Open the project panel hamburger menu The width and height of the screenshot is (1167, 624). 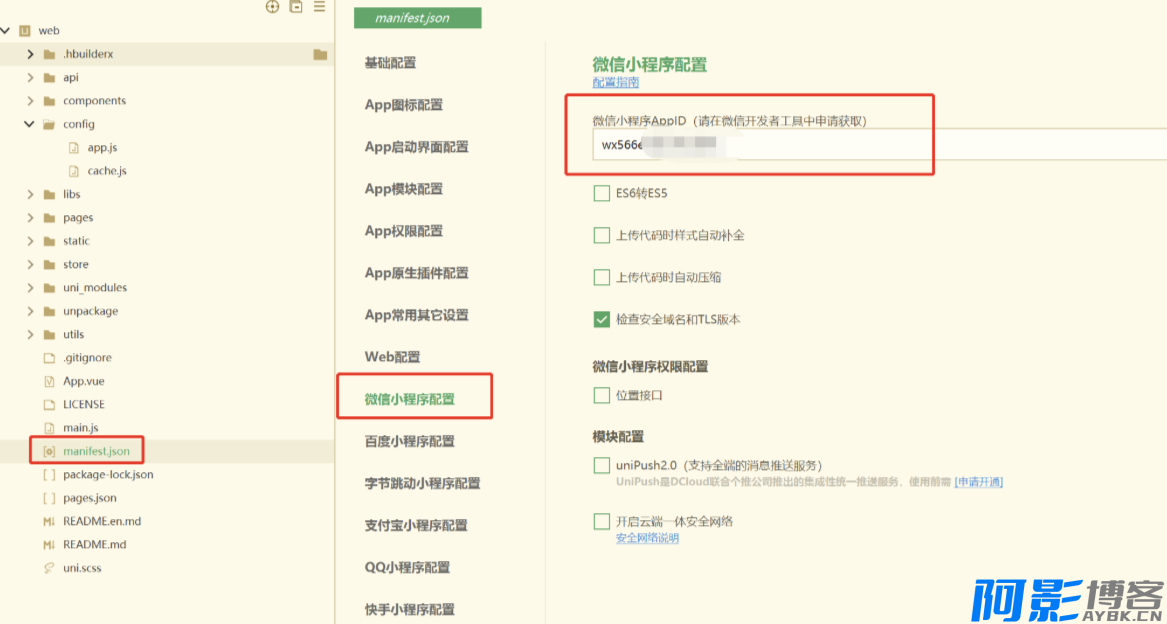click(320, 7)
